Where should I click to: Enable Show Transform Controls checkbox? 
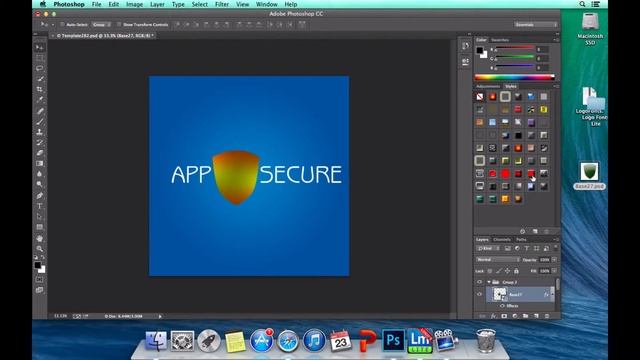(119, 24)
